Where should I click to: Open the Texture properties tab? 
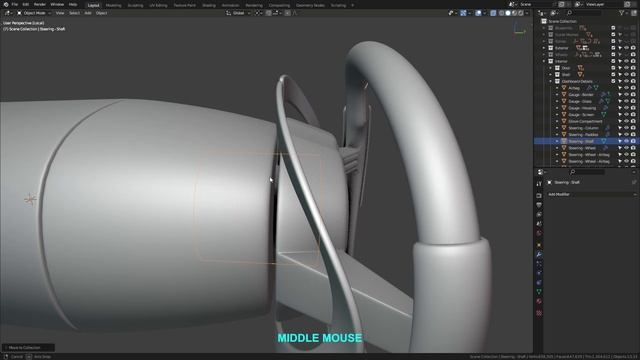539,313
